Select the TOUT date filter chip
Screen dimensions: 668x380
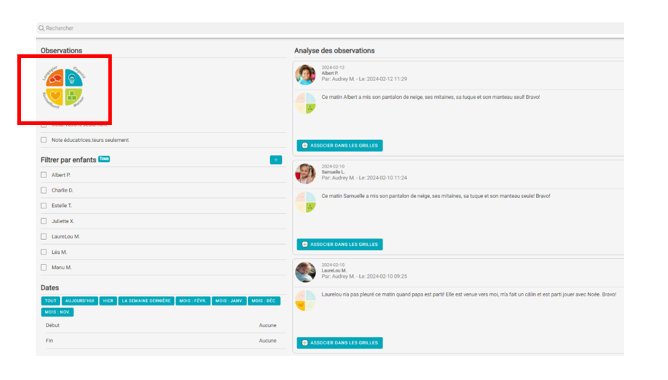(x=51, y=301)
